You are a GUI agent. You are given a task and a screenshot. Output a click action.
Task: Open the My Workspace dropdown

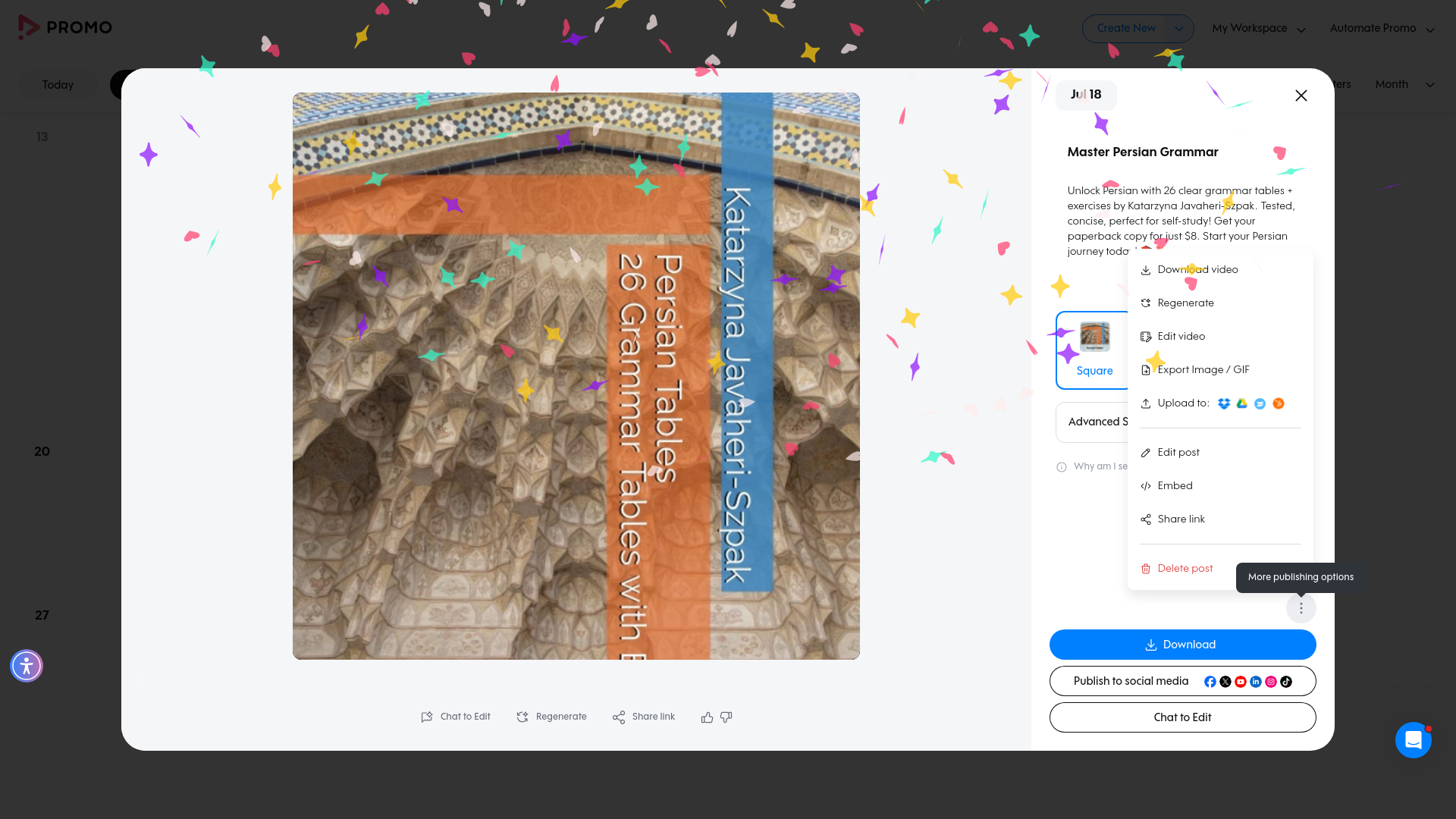click(1259, 29)
